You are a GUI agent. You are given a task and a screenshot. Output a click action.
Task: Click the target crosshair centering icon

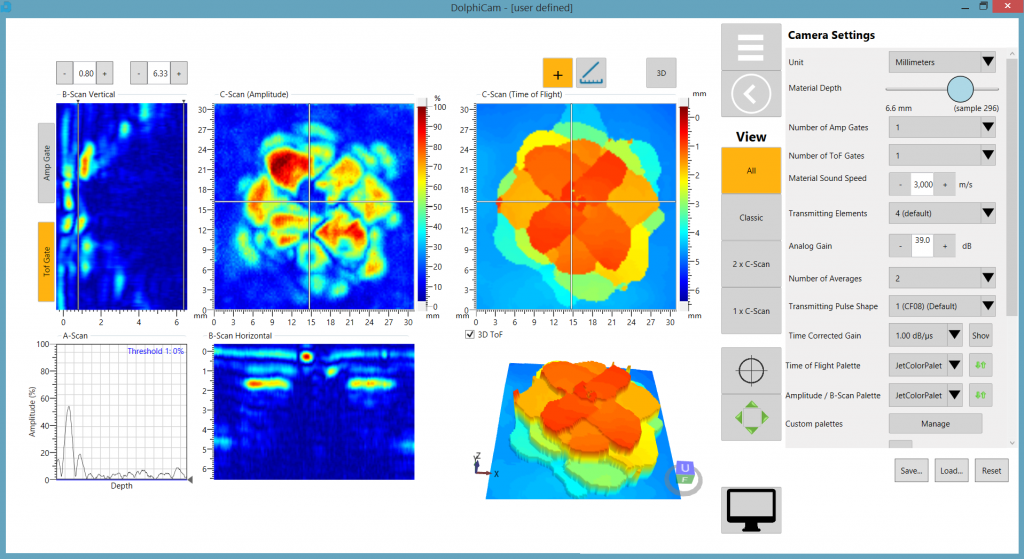click(x=751, y=370)
